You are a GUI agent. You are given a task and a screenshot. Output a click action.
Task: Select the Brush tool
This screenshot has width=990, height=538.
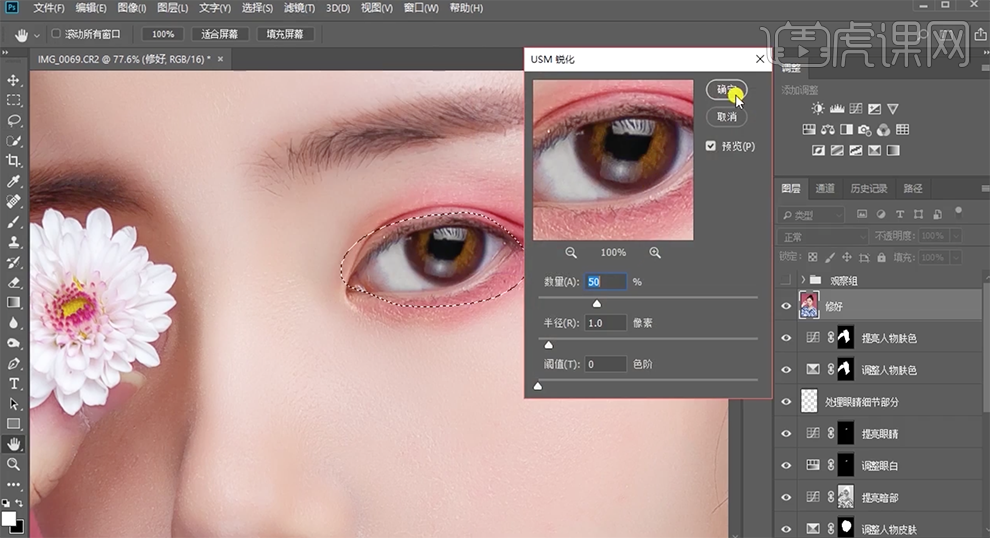click(x=13, y=222)
